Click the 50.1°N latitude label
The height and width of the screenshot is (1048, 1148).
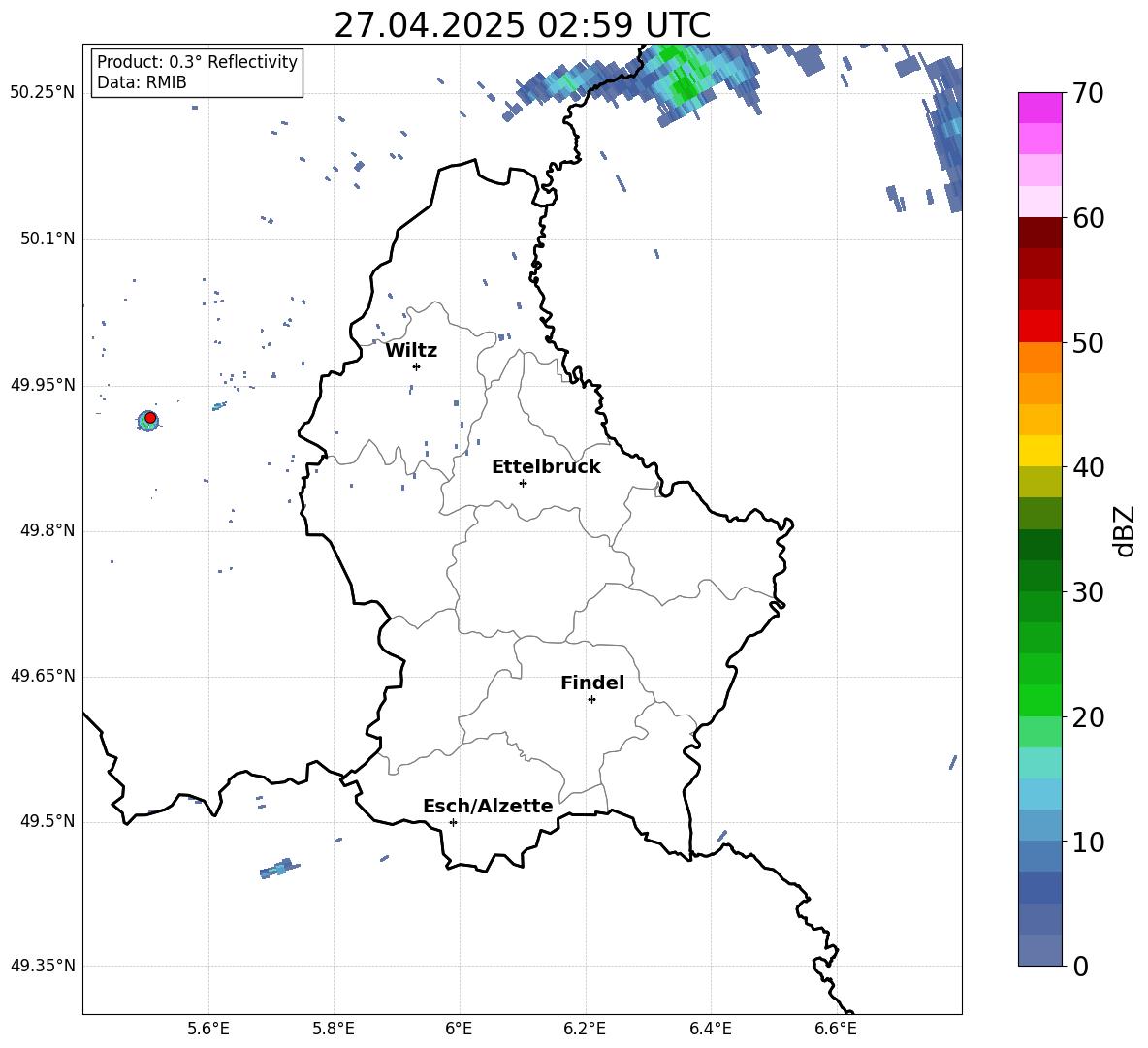[x=47, y=239]
